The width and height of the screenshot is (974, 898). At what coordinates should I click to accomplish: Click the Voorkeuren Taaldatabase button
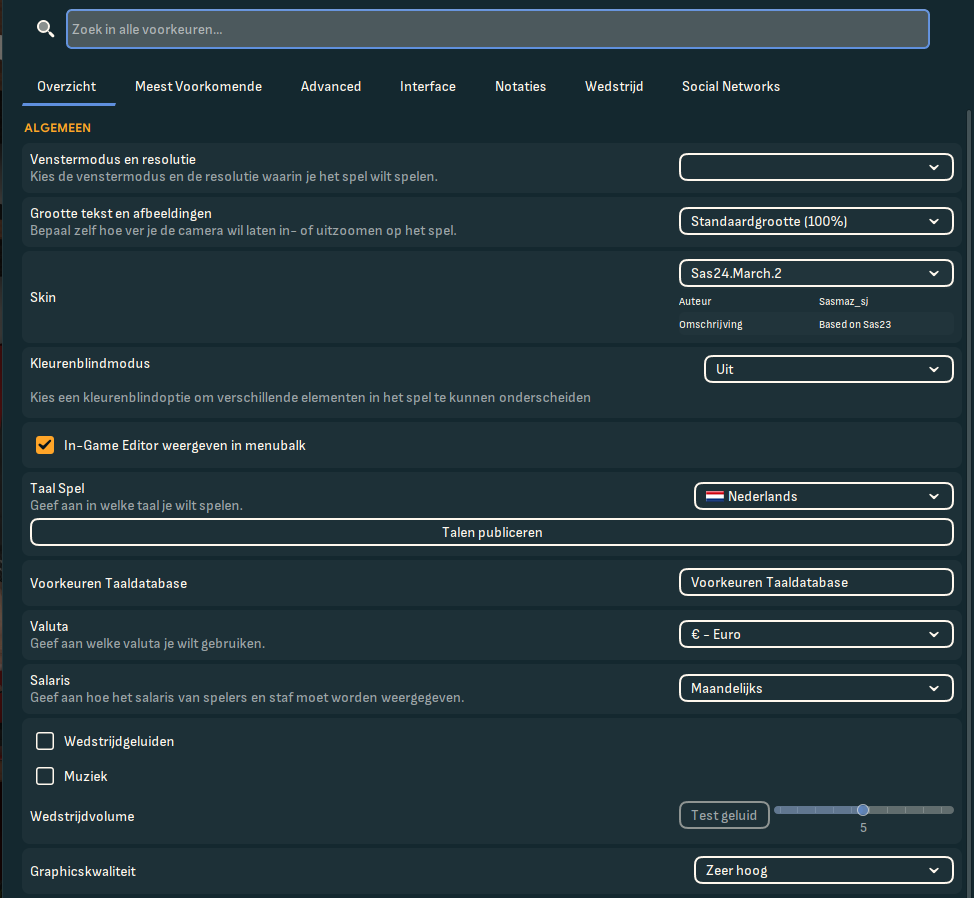tap(816, 582)
